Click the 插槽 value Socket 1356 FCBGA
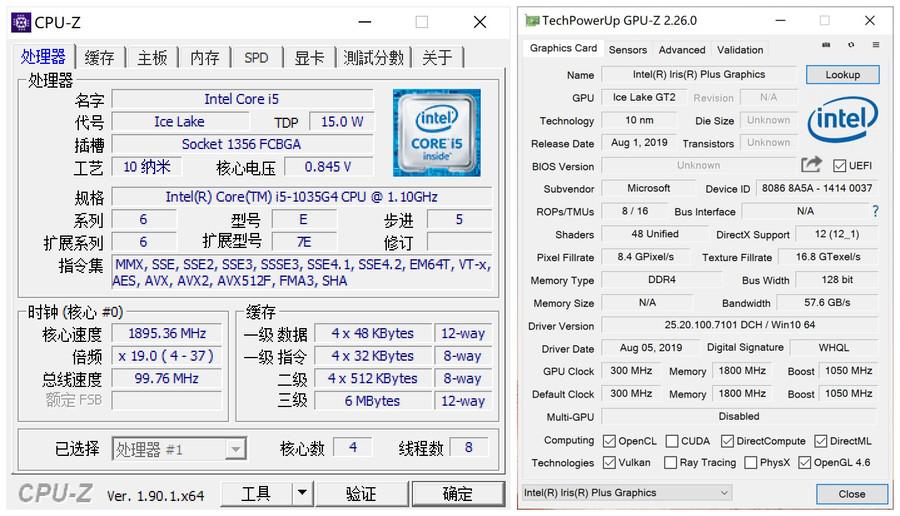 [x=242, y=144]
